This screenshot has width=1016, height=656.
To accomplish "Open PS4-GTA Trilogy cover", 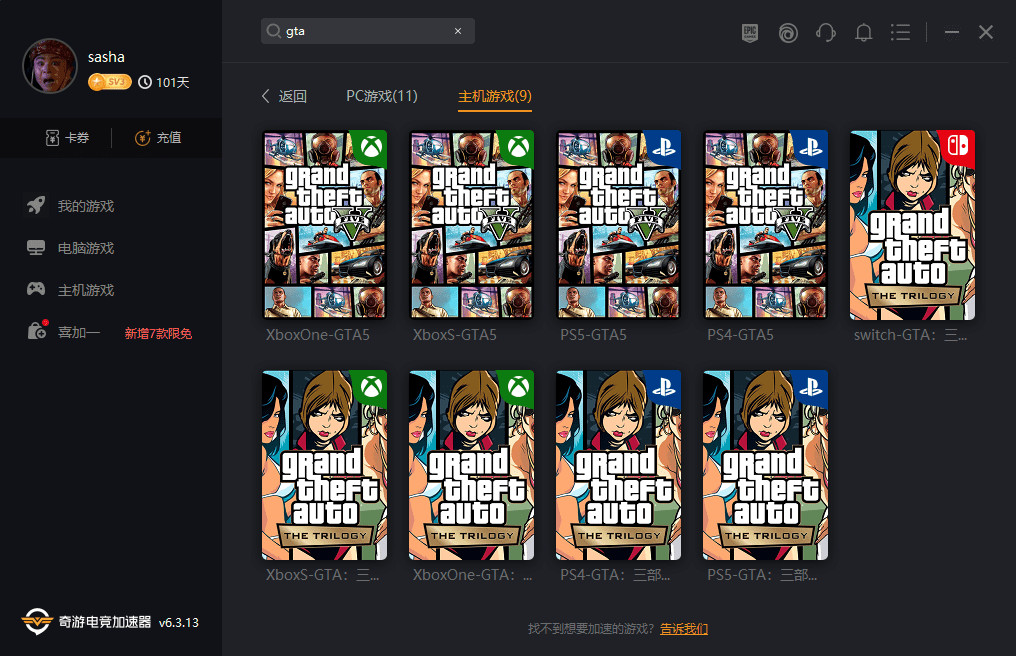I will pyautogui.click(x=619, y=465).
